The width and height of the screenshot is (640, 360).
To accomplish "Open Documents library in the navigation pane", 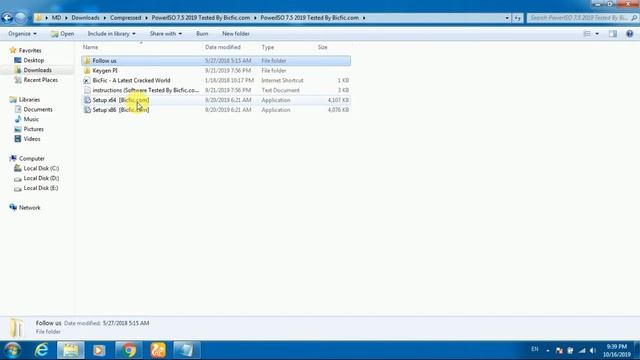I will click(x=38, y=109).
